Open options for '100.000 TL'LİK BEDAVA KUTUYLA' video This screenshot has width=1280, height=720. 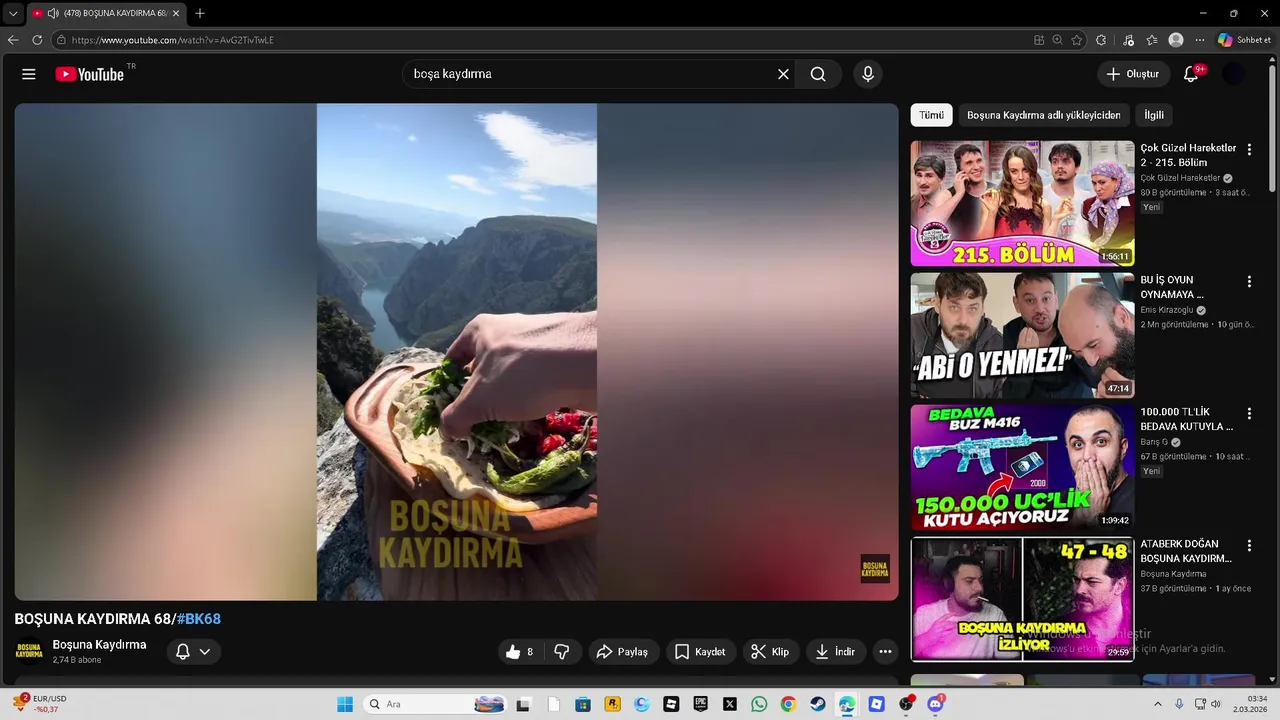pos(1249,414)
